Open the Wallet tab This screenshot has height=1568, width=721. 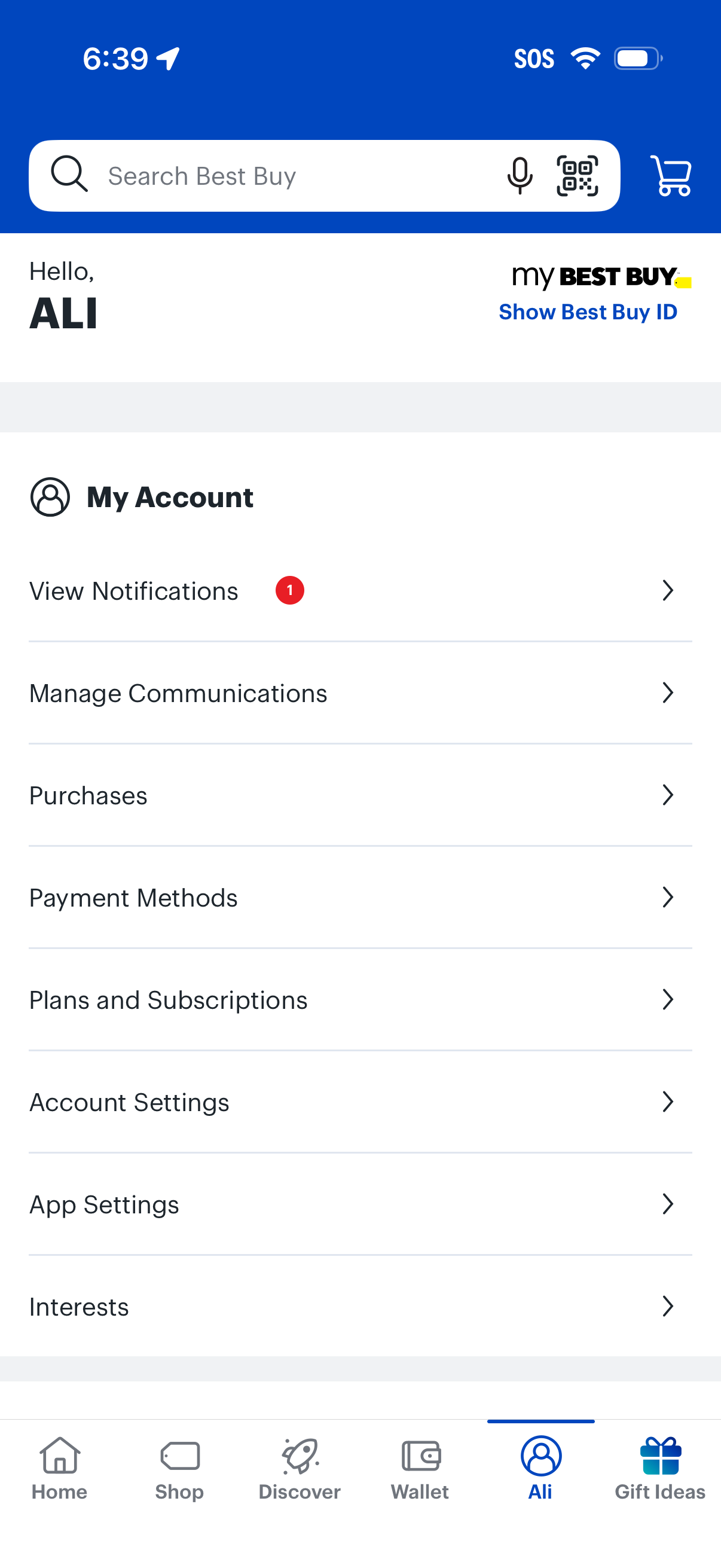[x=420, y=1468]
